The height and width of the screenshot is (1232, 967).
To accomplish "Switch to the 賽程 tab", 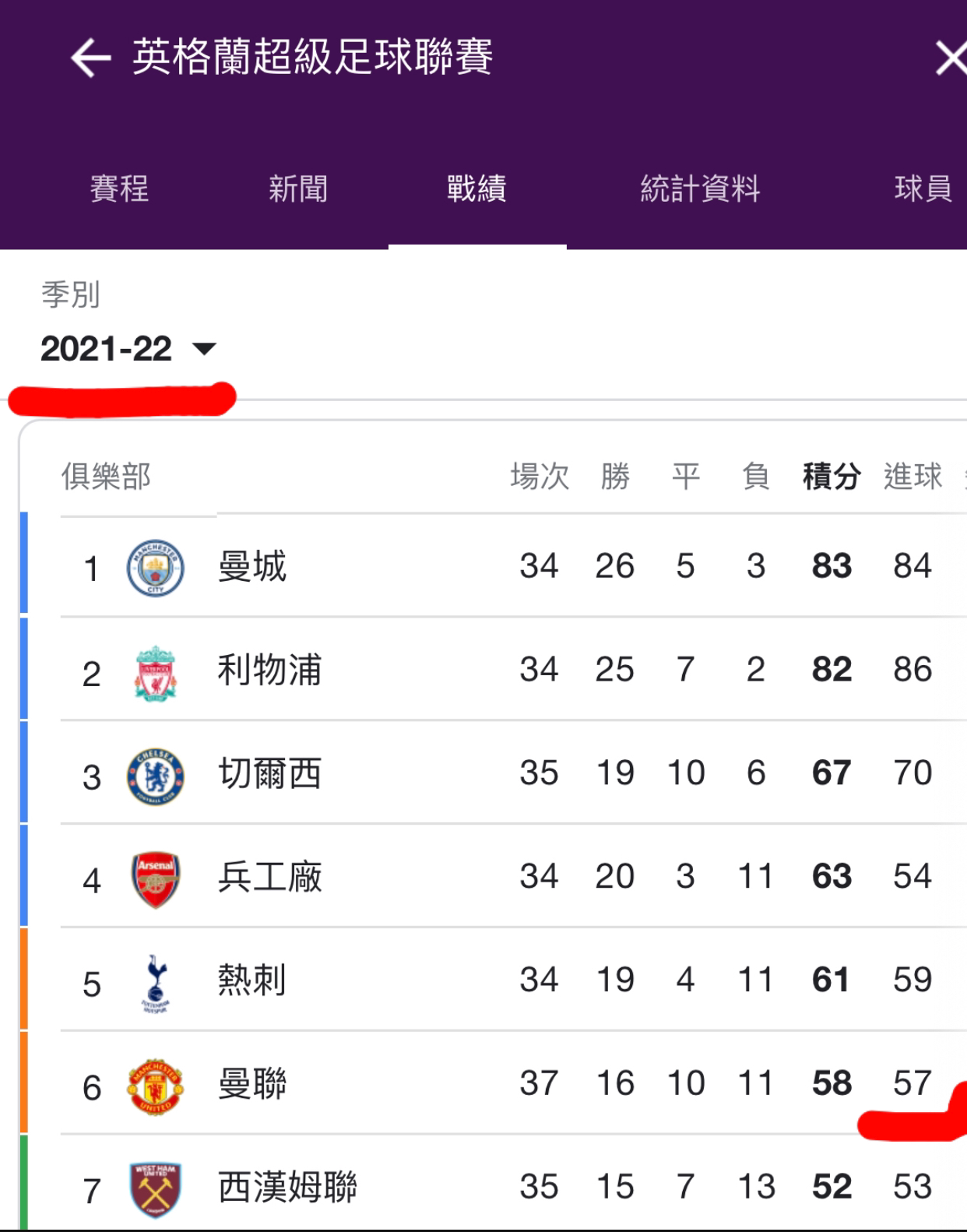I will pyautogui.click(x=119, y=188).
